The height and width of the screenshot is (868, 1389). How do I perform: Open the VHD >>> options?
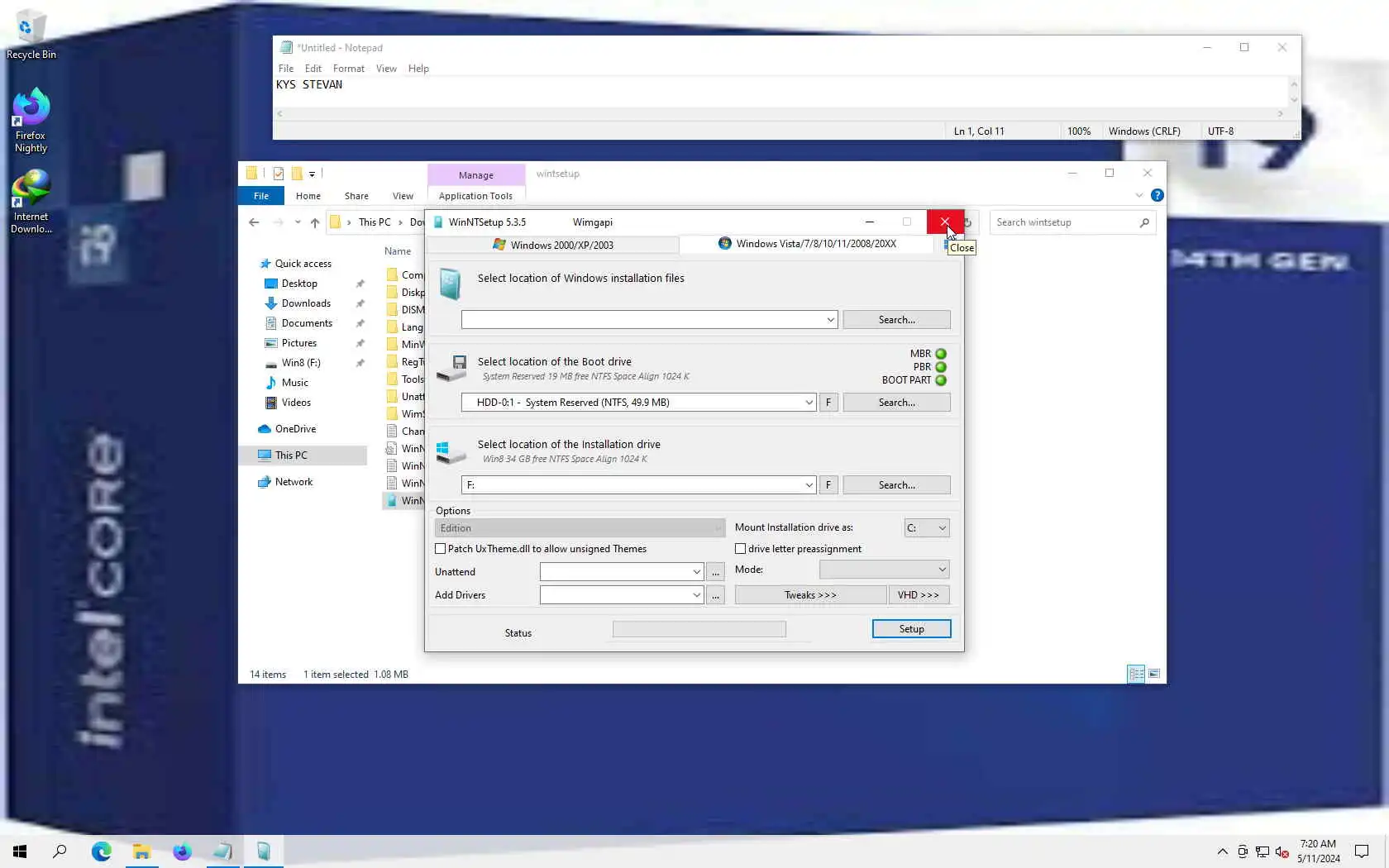[x=919, y=595]
